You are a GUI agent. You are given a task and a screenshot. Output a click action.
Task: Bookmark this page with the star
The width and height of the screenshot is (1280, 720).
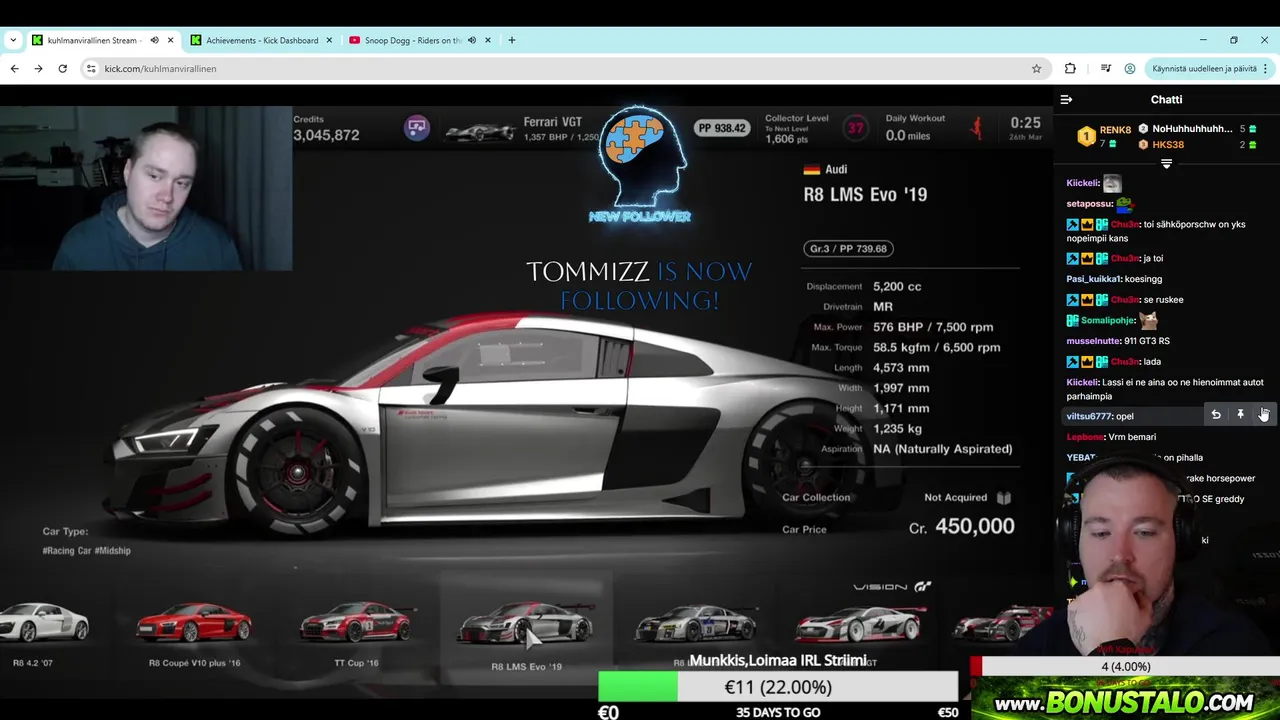(1036, 68)
